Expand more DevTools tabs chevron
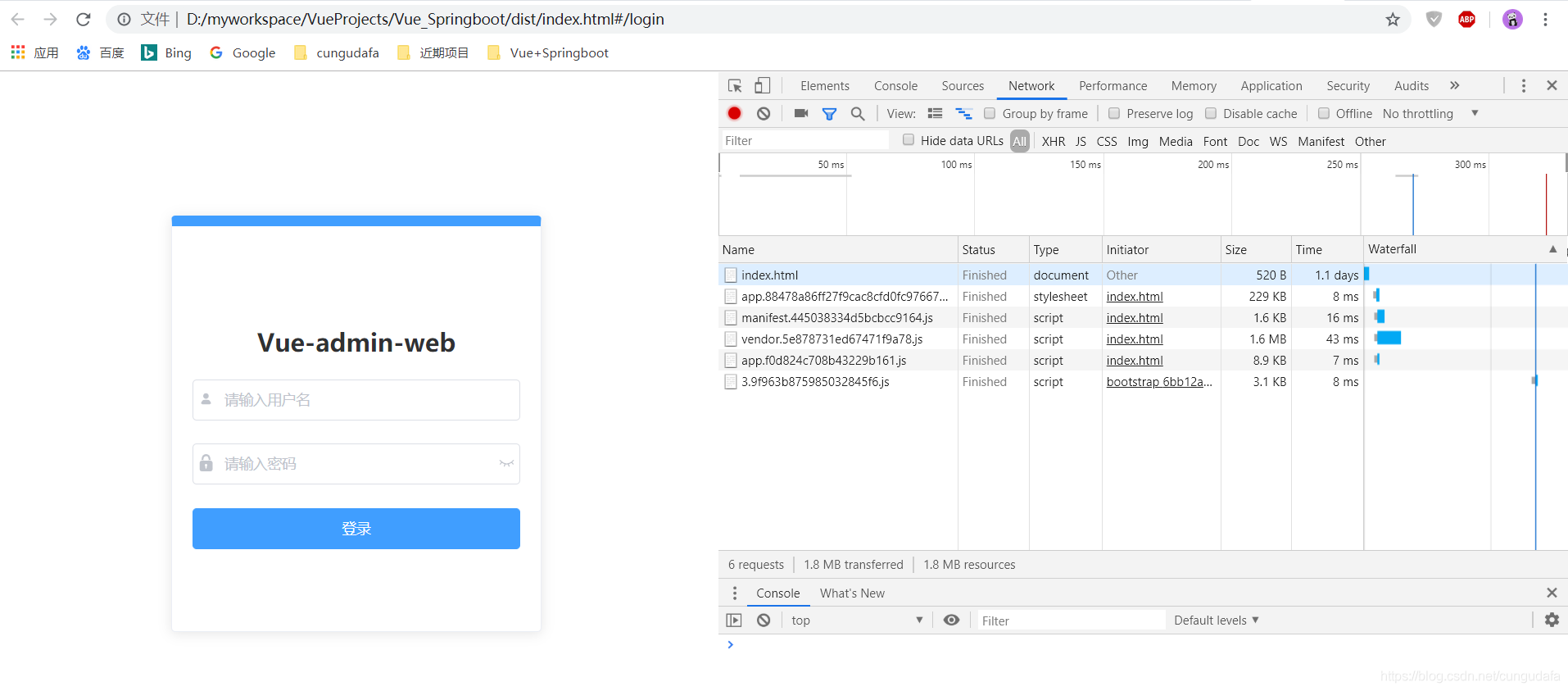This screenshot has width=1568, height=691. [x=1455, y=85]
